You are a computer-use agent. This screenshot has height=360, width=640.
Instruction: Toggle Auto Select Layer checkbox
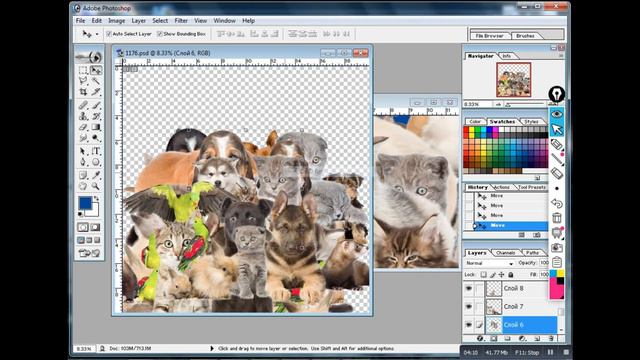click(x=109, y=34)
